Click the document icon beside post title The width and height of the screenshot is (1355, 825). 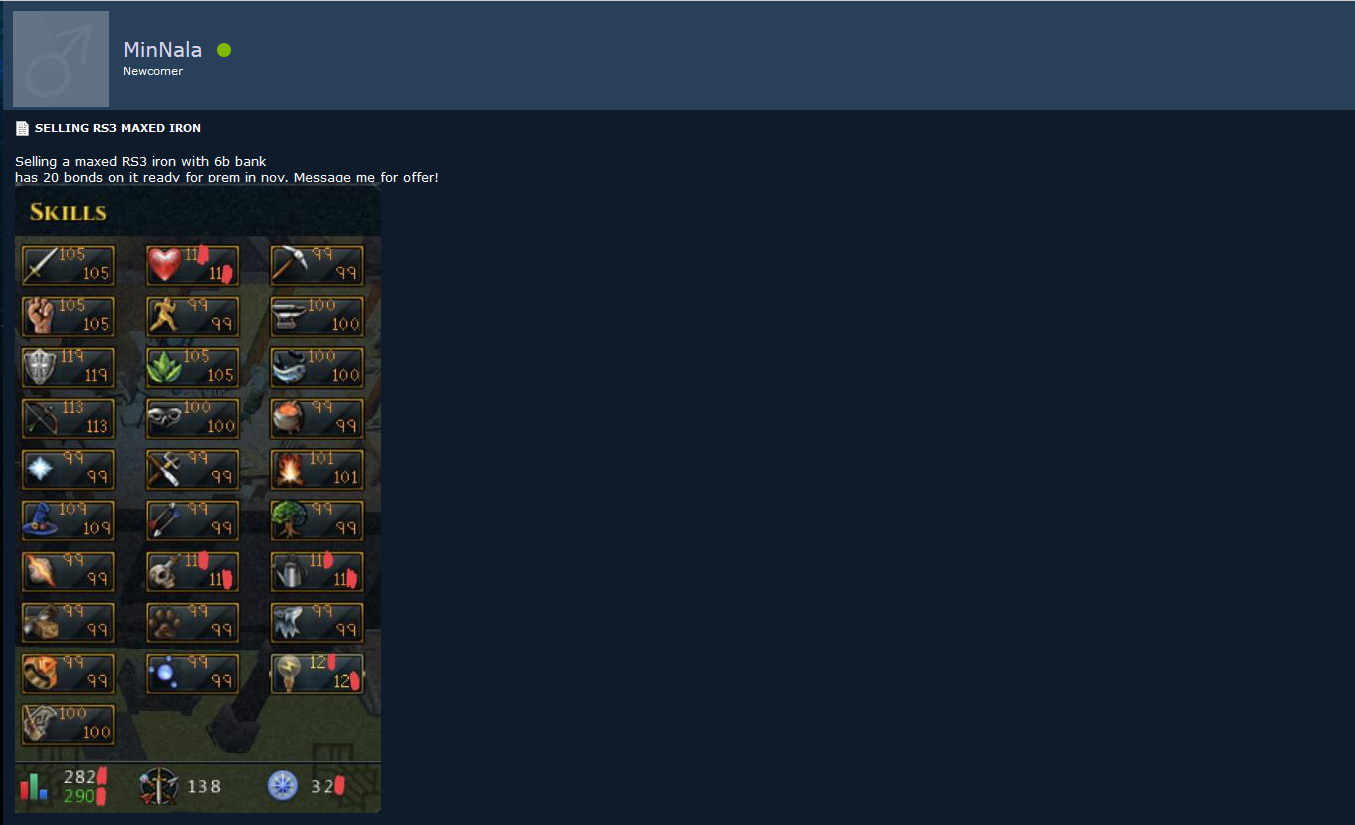tap(22, 128)
